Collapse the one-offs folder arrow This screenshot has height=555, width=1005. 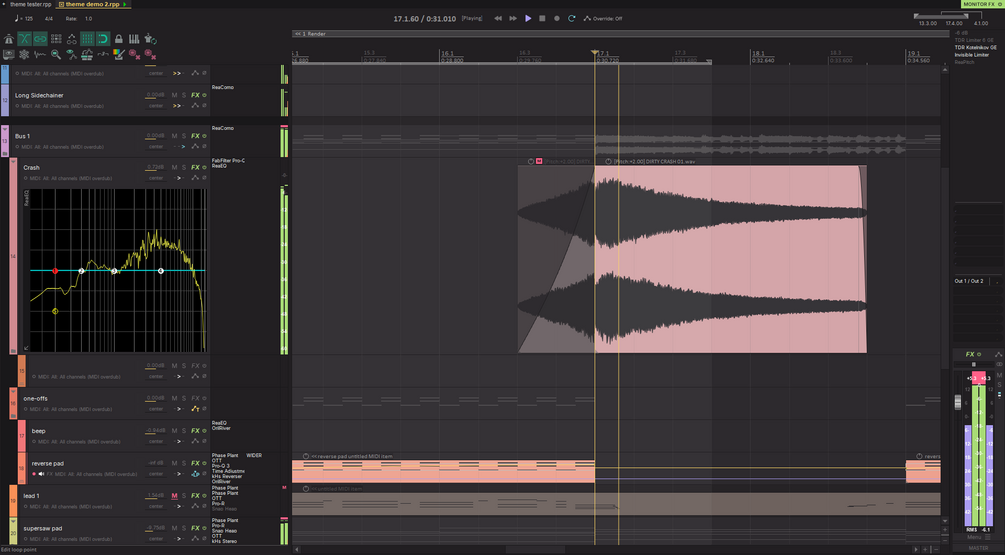coord(13,392)
